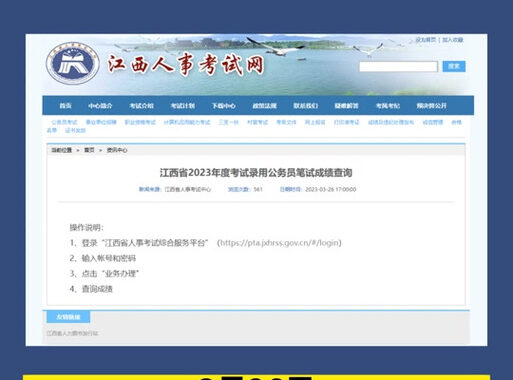Select the 证书发放 sub-navigation link
Image resolution: width=513 pixels, height=380 pixels.
pos(75,130)
